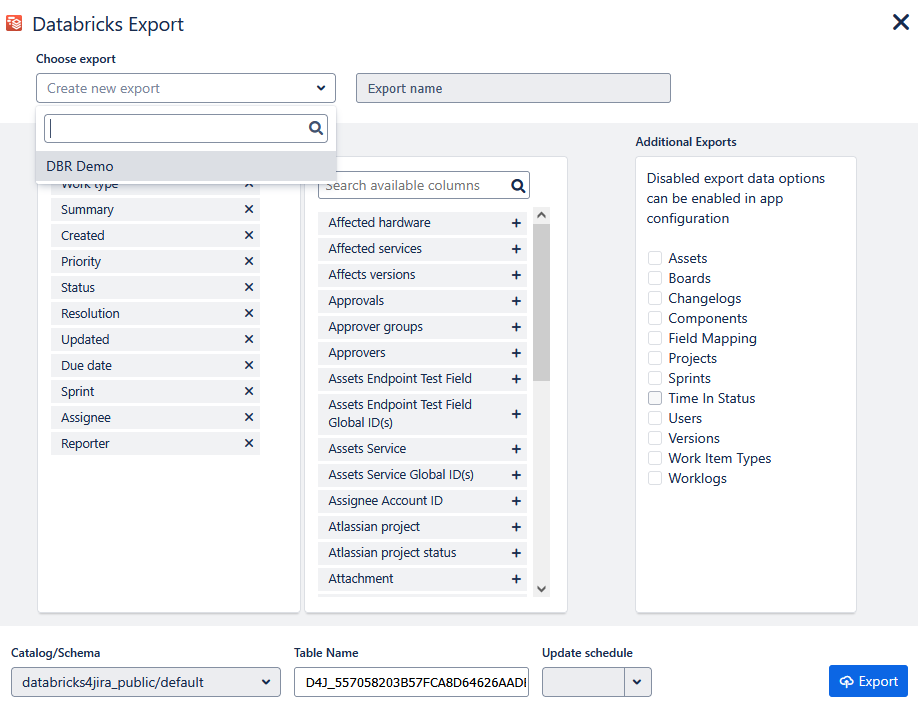Open the Catalog/Schema dropdown
Image resolution: width=918 pixels, height=719 pixels.
click(x=145, y=682)
